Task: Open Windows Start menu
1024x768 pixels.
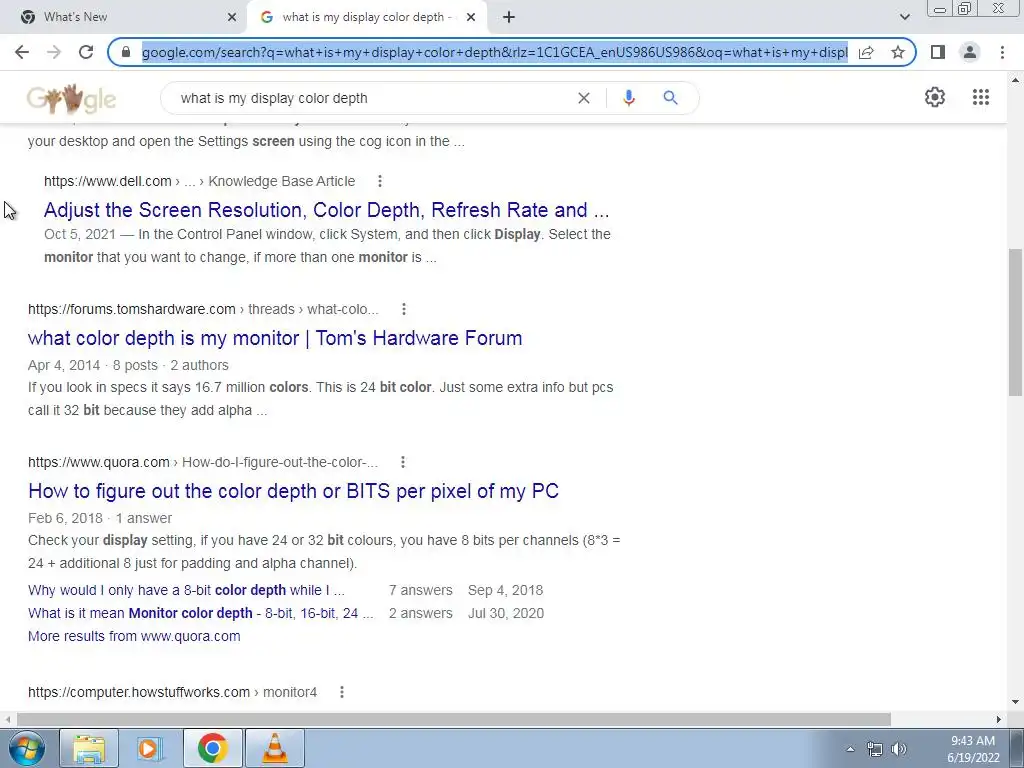Action: click(x=27, y=748)
